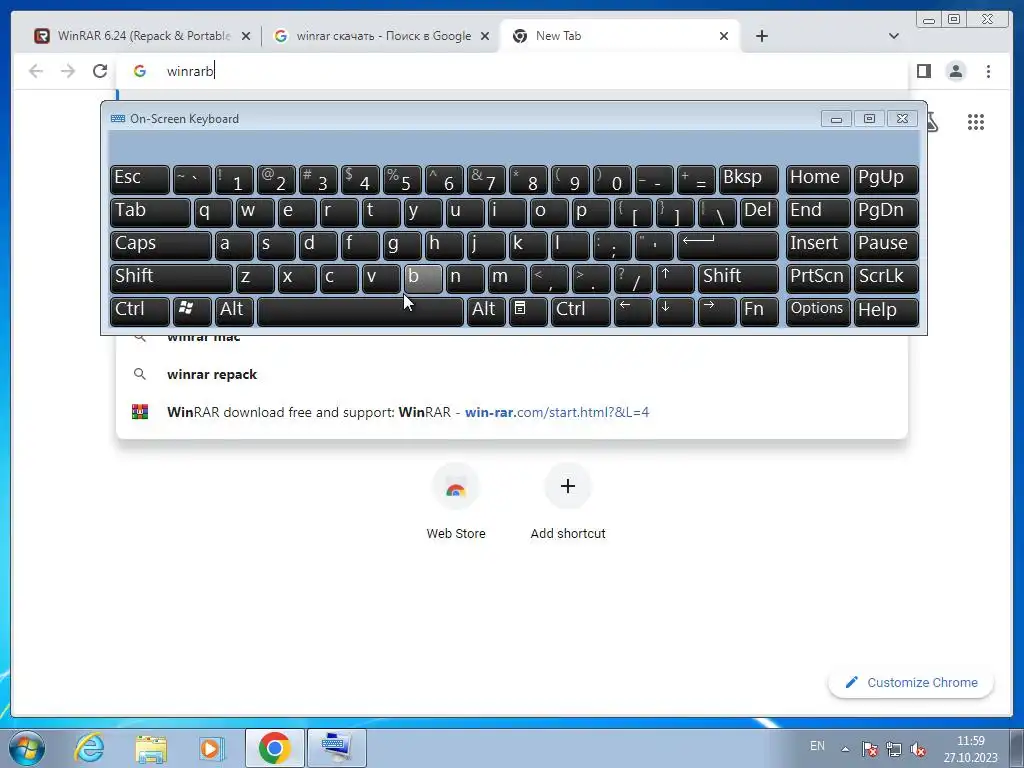Toggle the right Alt key on keyboard

tap(486, 311)
